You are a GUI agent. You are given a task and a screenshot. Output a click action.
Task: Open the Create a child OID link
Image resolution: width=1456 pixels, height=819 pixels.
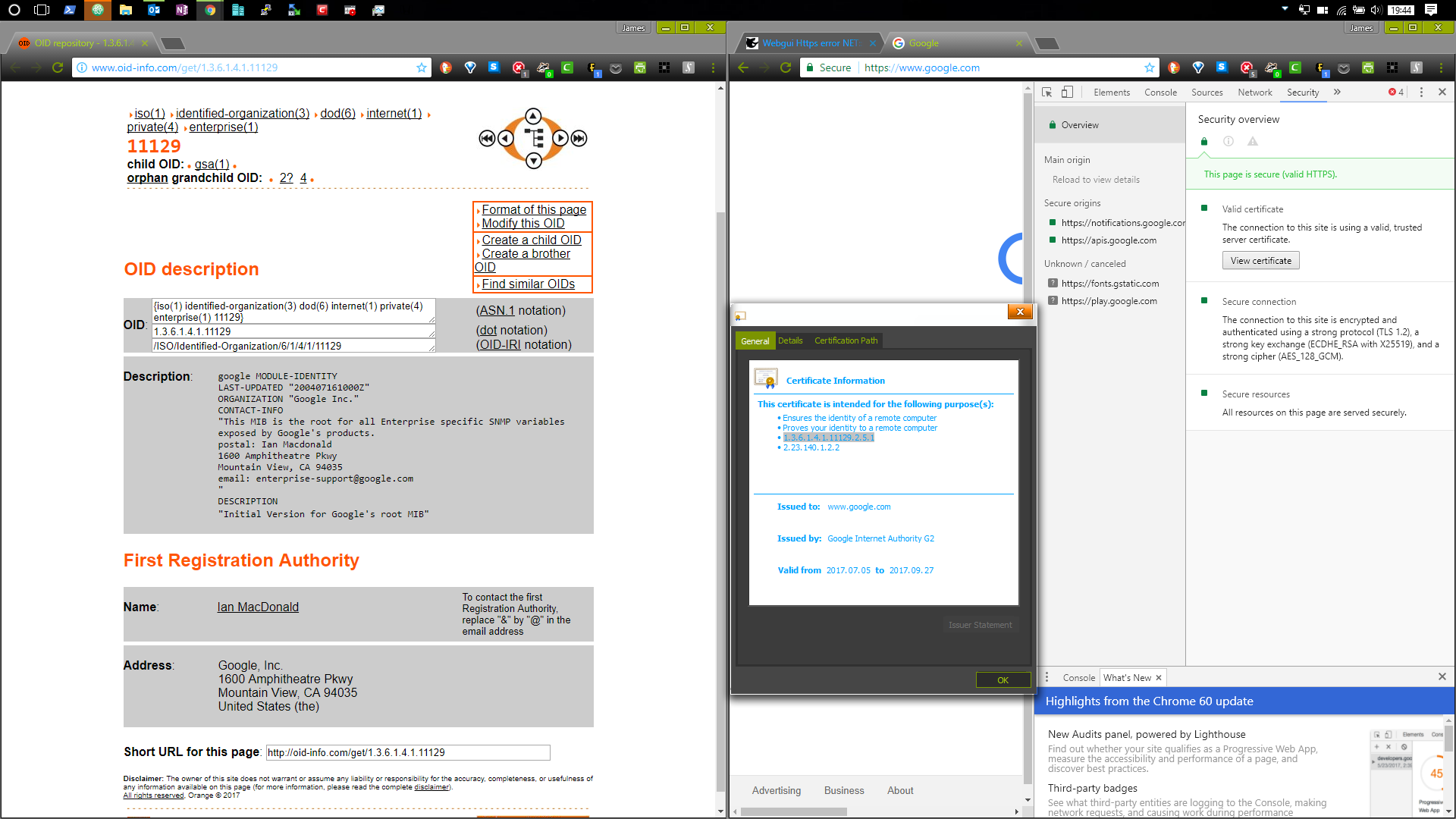(532, 240)
